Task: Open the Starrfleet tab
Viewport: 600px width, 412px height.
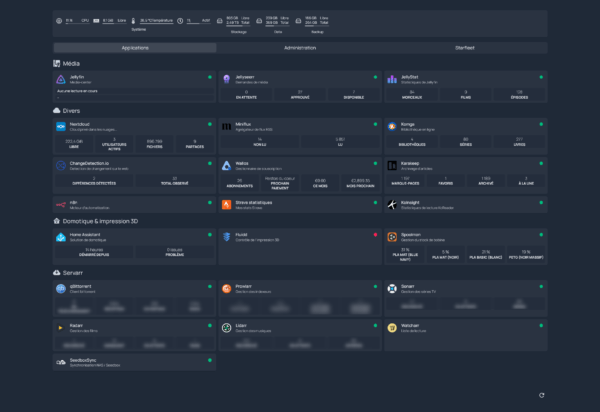Action: pos(464,47)
